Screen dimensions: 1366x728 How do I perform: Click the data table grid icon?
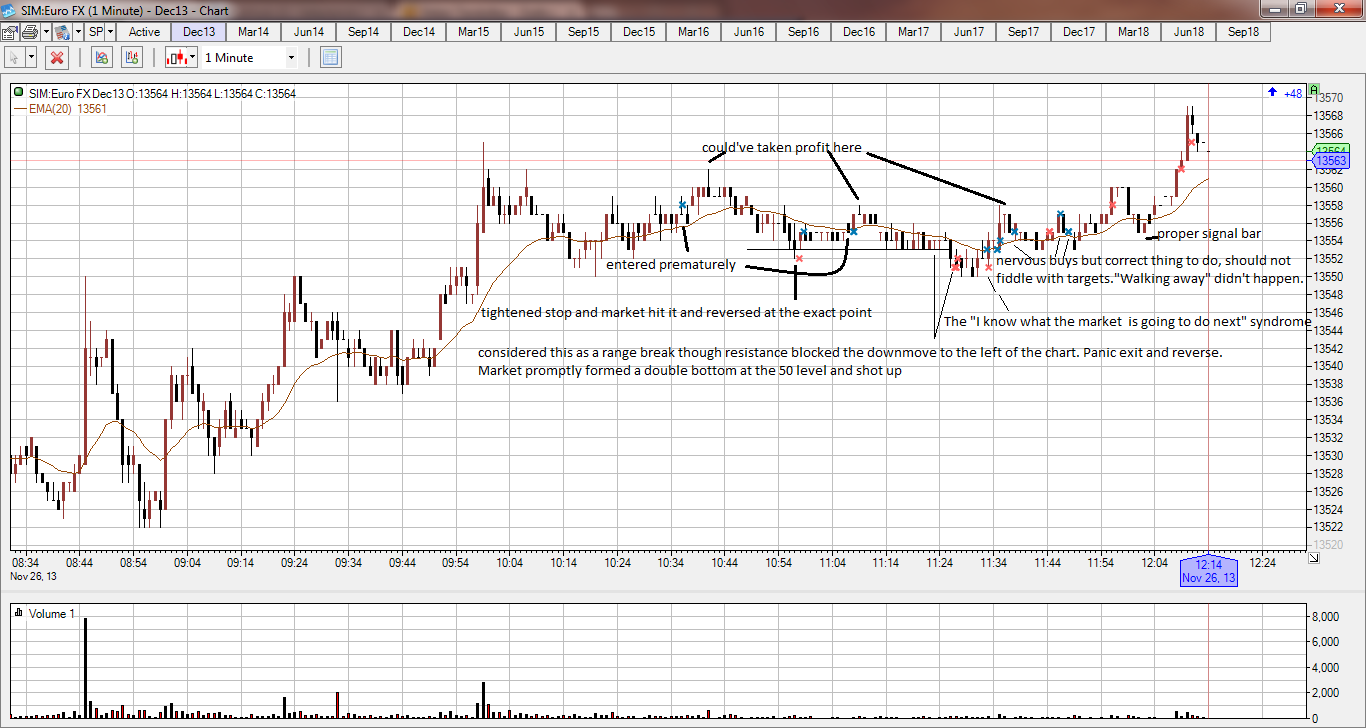331,57
